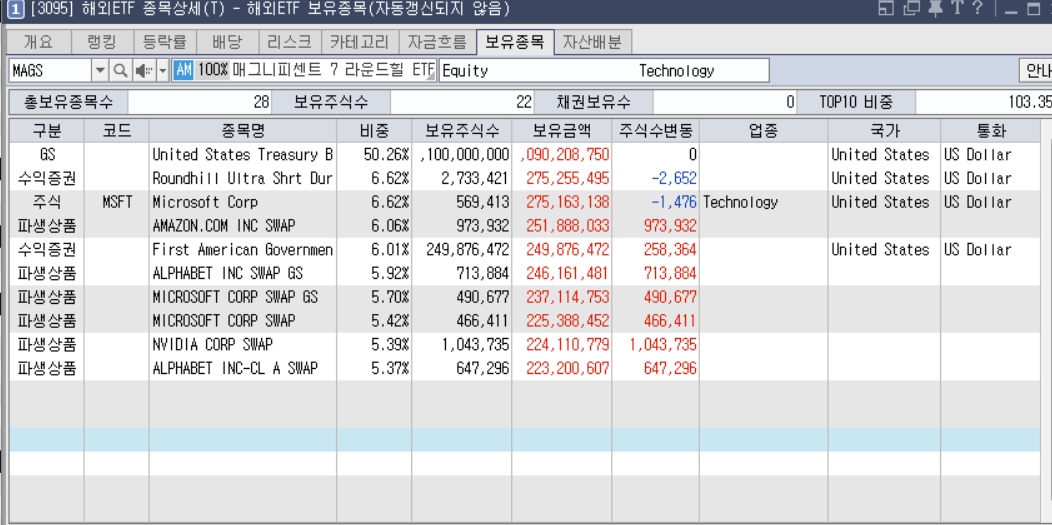
Task: Click the 통화 column header
Action: tap(991, 131)
